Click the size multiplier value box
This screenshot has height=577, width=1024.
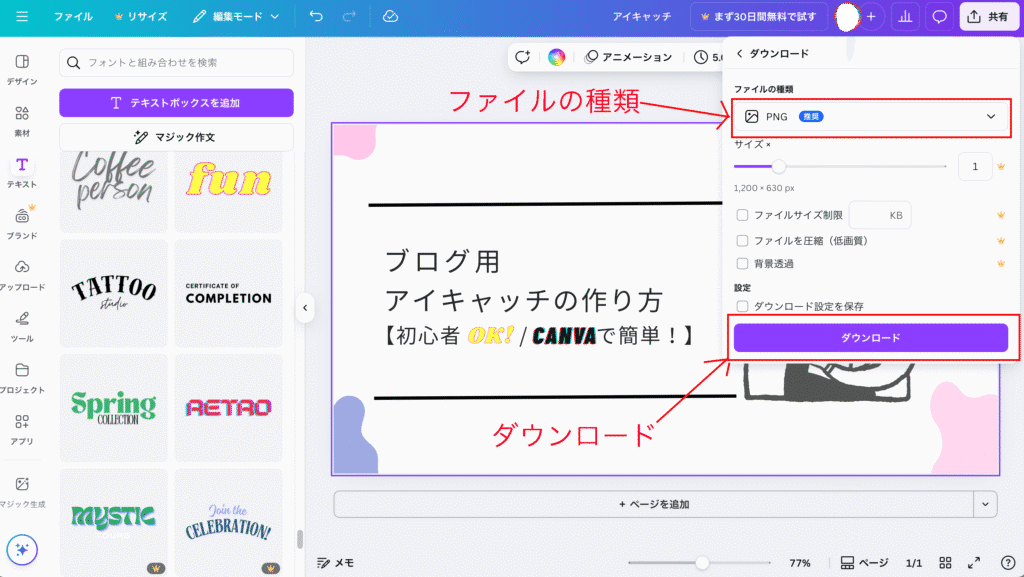coord(975,166)
